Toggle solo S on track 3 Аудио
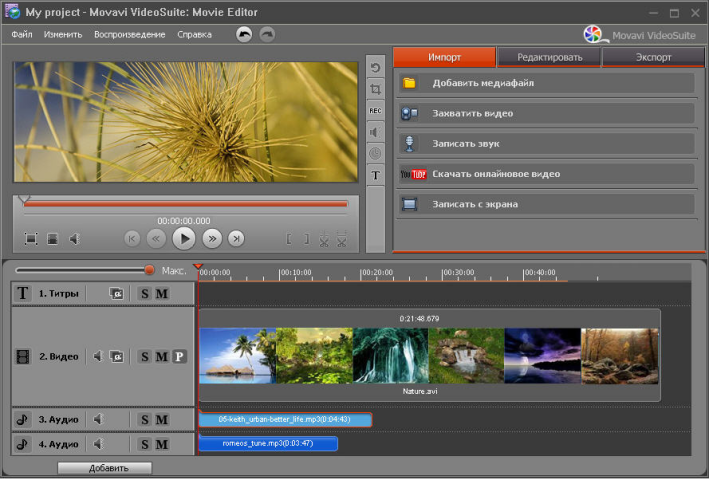The height and width of the screenshot is (480, 709). pos(144,420)
